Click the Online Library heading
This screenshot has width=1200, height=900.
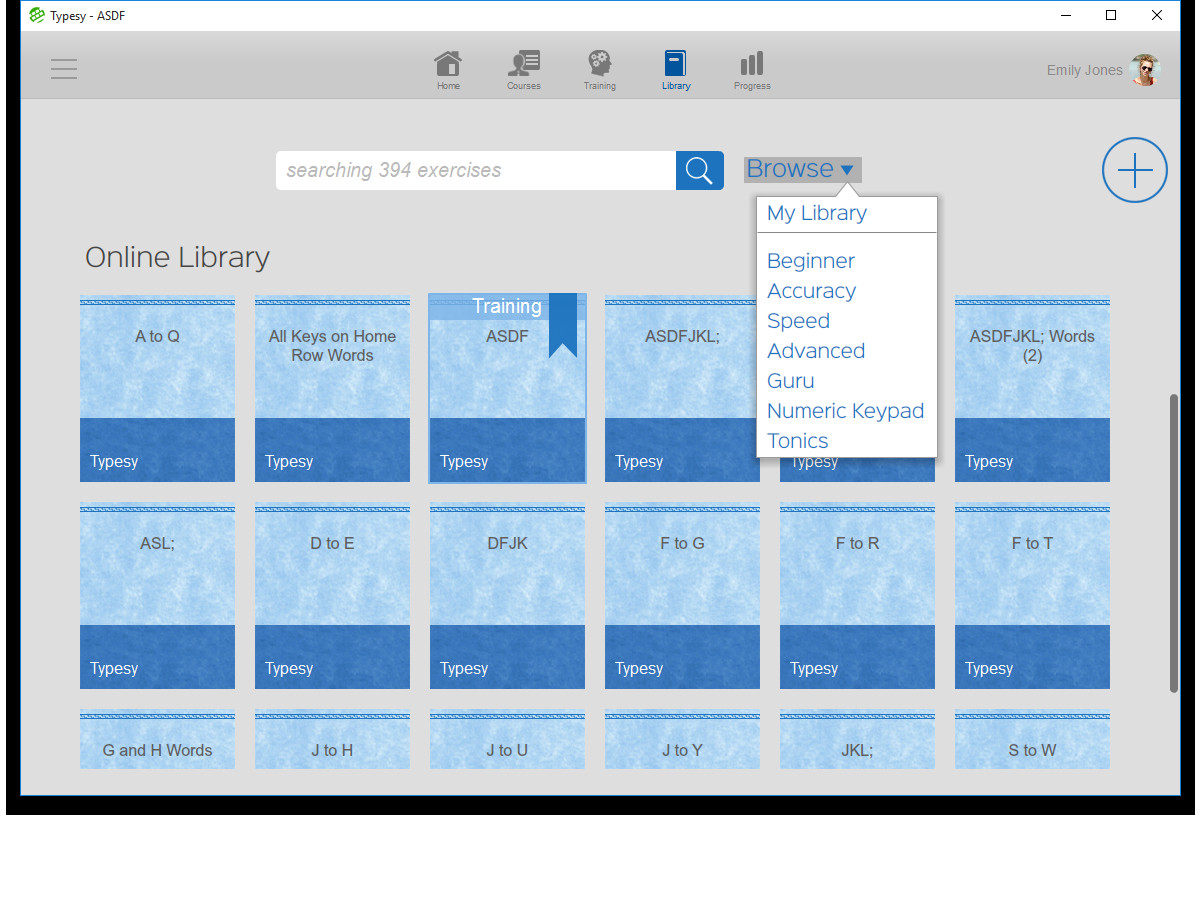pyautogui.click(x=177, y=257)
